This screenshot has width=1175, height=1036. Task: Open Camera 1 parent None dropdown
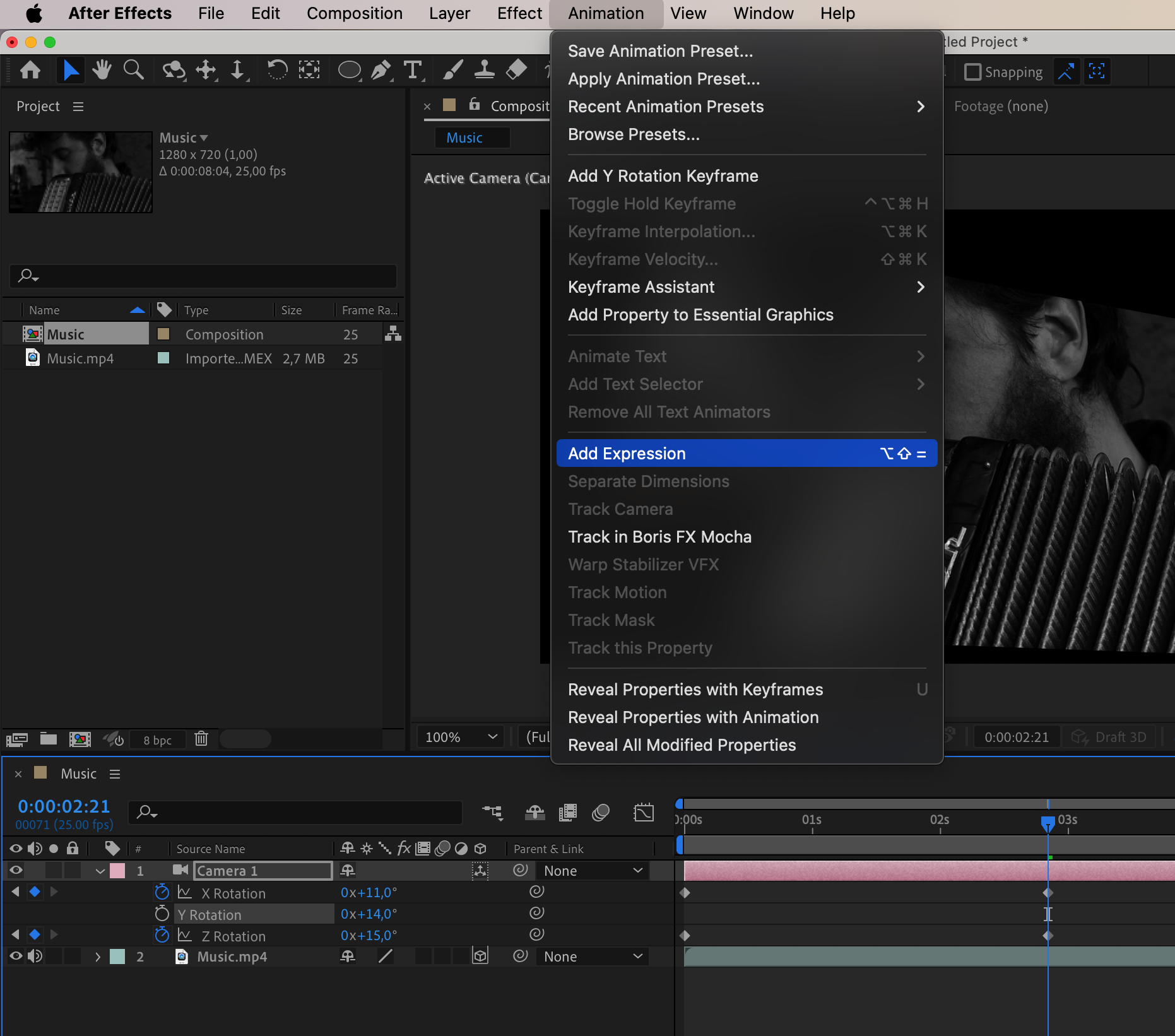point(593,871)
